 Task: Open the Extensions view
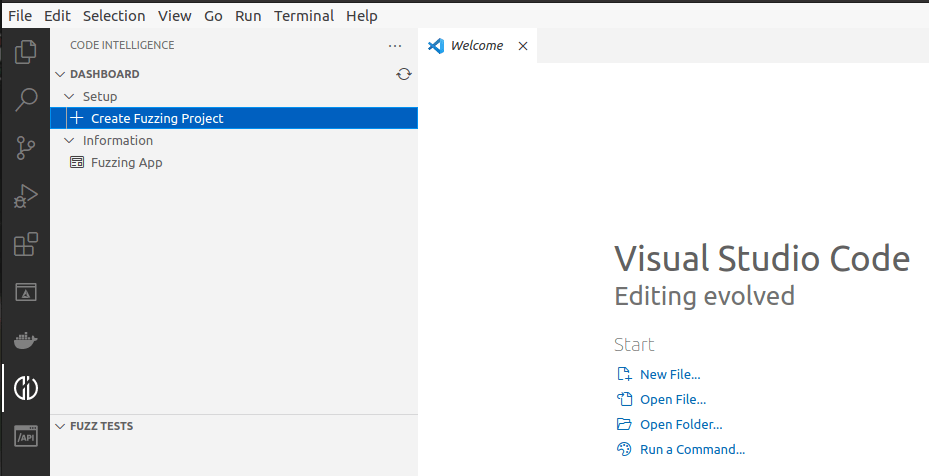tap(25, 244)
